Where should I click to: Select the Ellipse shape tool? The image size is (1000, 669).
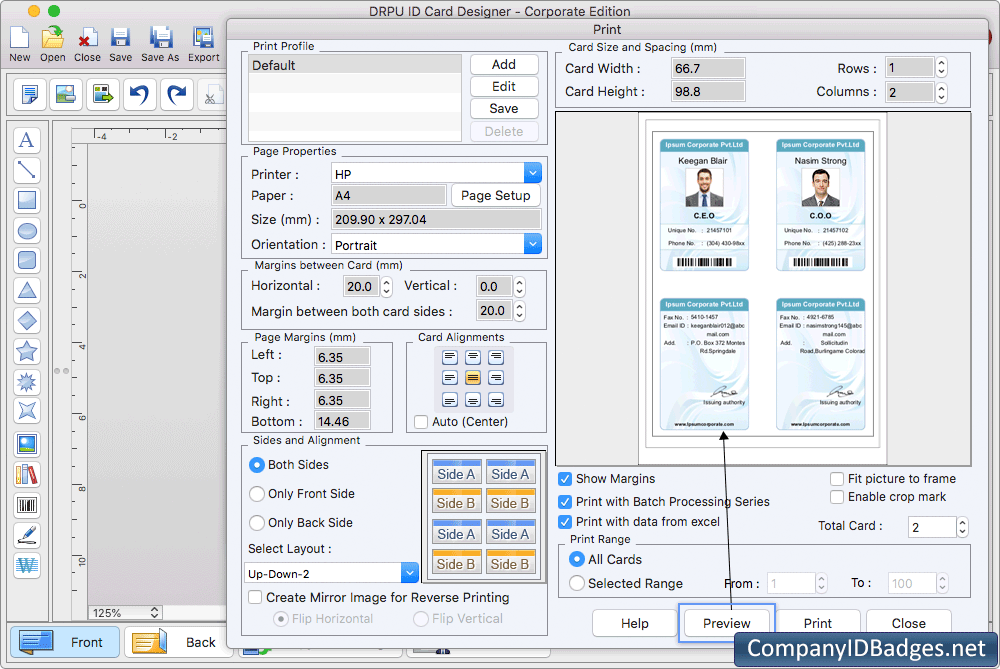click(x=27, y=230)
